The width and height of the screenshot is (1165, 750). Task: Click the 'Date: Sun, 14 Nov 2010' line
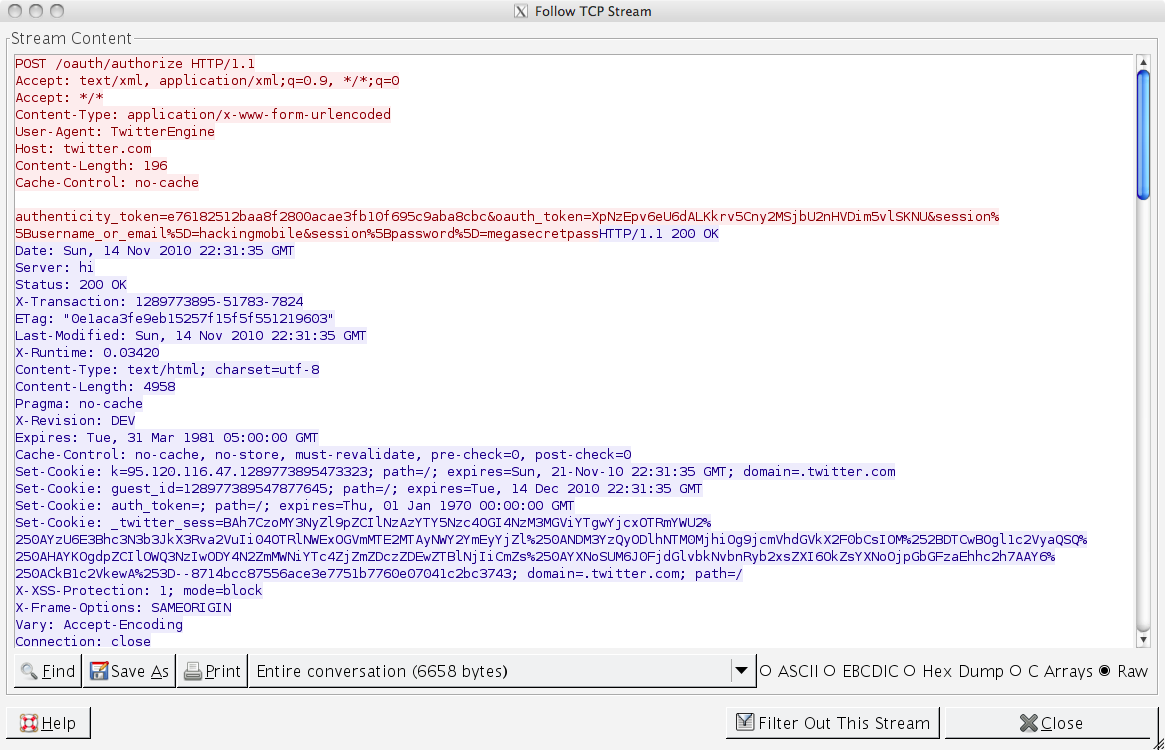(155, 250)
